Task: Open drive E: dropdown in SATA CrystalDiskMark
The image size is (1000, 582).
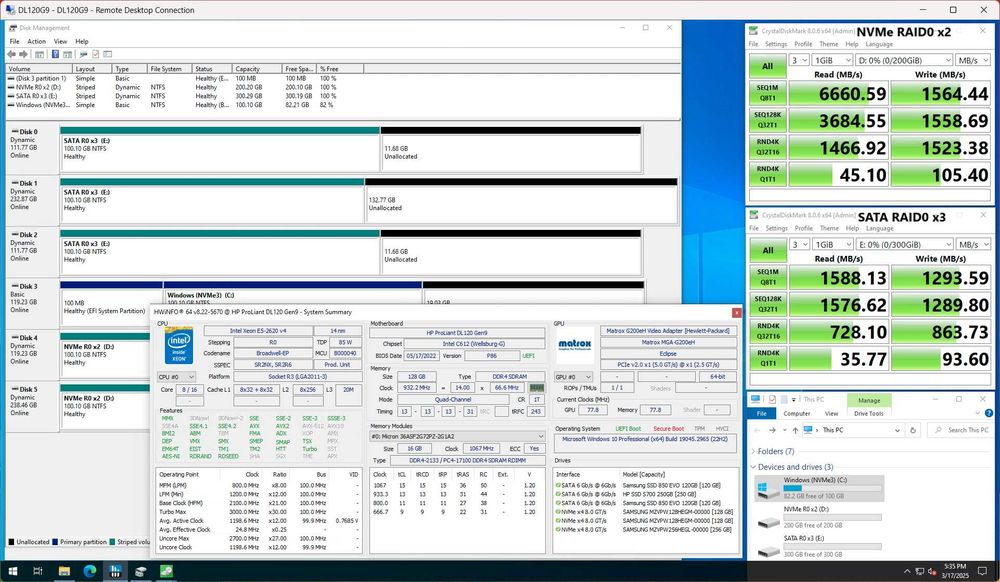Action: (904, 244)
